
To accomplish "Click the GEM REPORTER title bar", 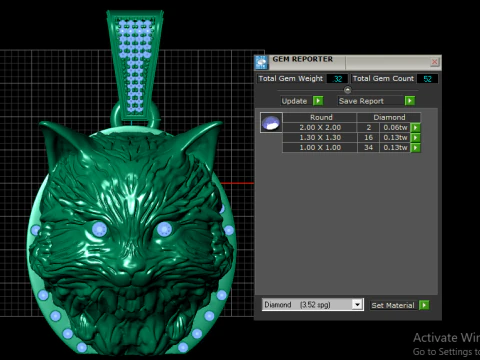I will (348, 62).
